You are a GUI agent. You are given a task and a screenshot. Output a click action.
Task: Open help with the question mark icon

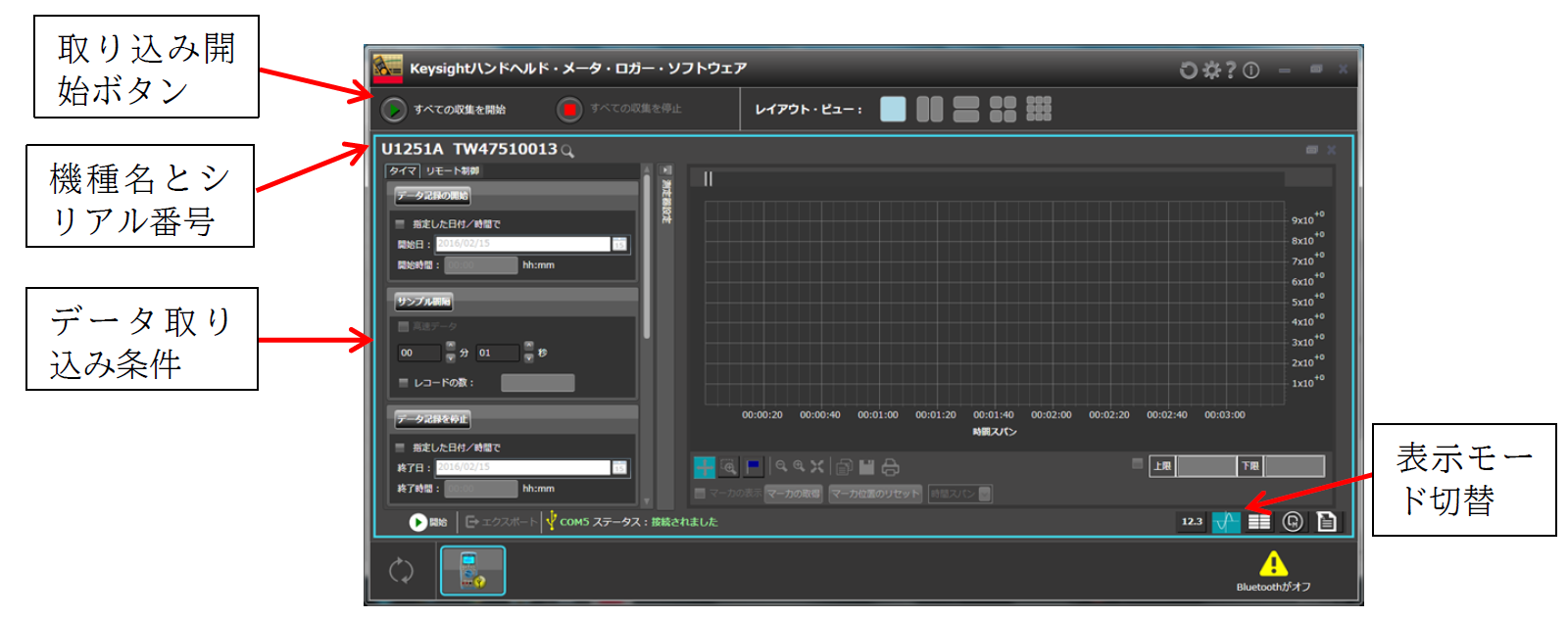1231,70
